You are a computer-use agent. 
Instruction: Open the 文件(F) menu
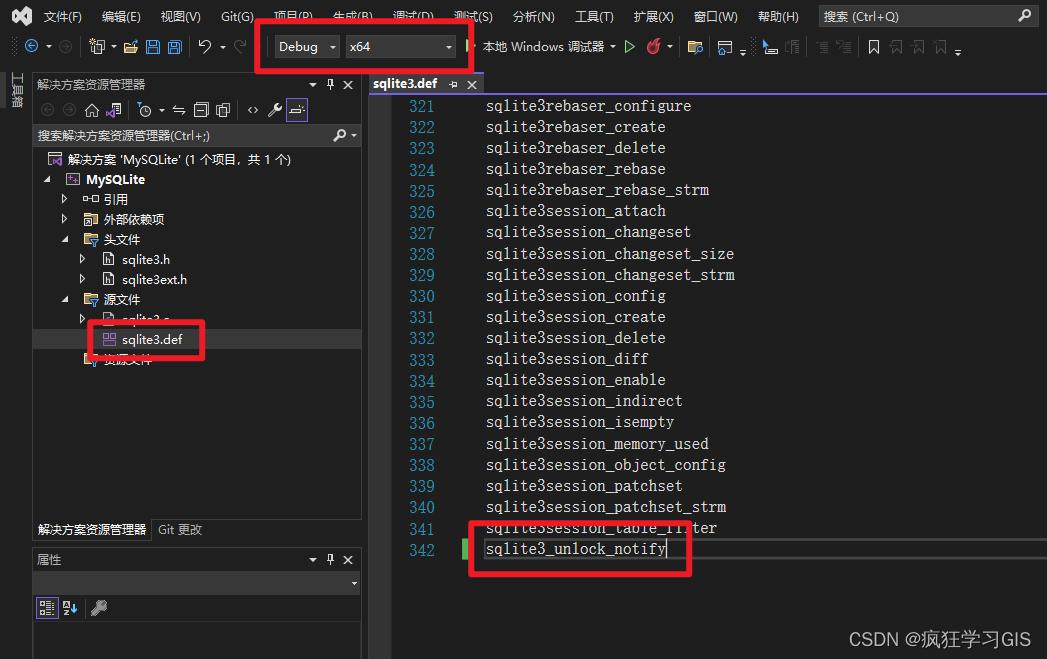(63, 17)
